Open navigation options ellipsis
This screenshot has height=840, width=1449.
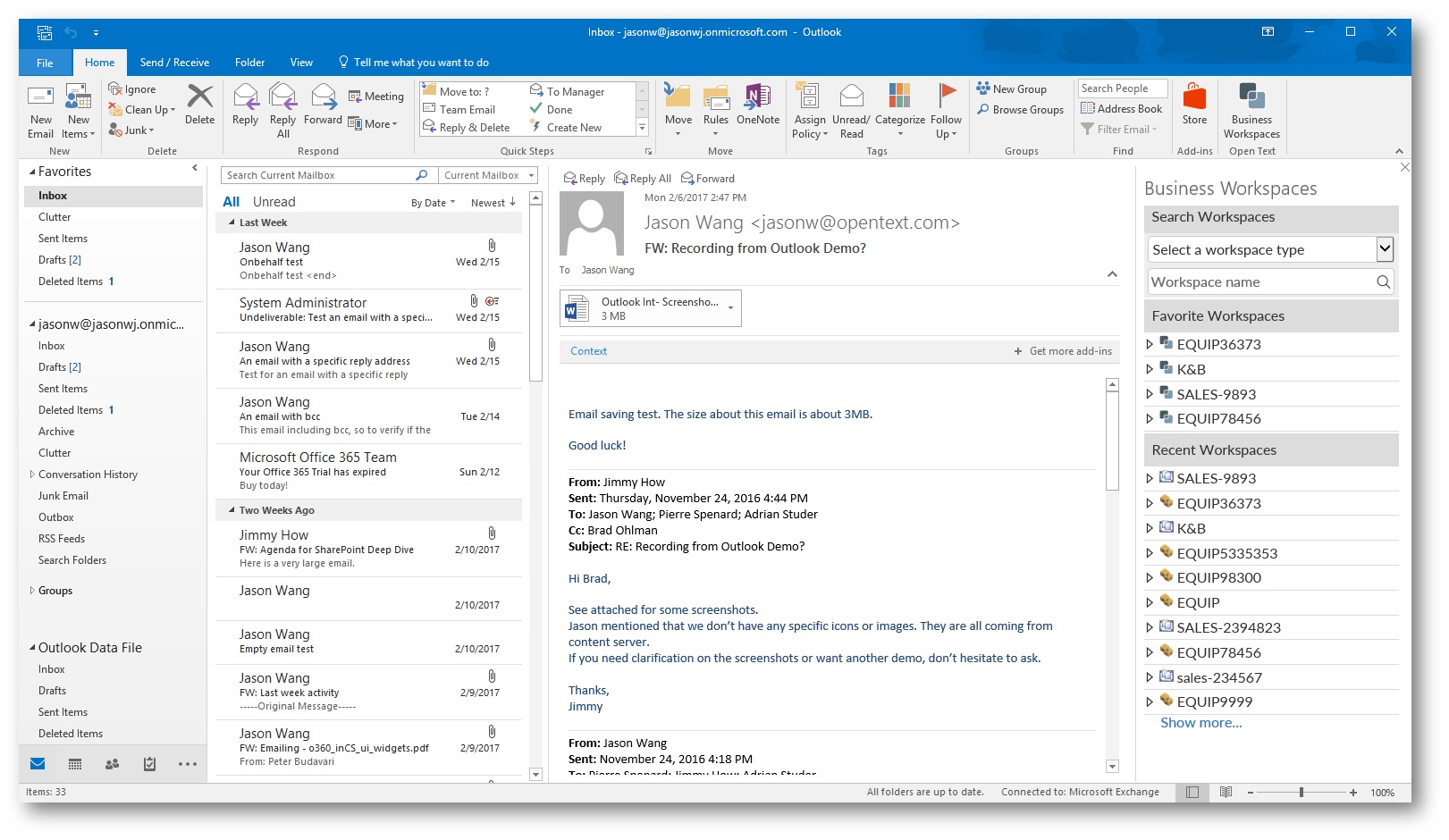(x=187, y=764)
